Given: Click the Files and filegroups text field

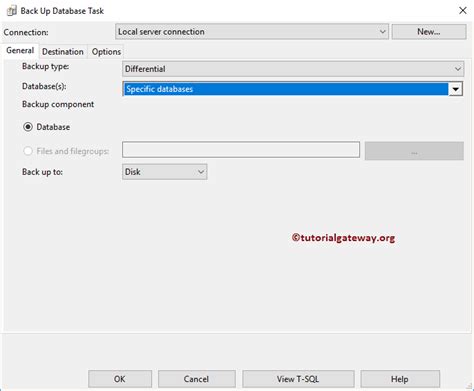Looking at the screenshot, I should point(241,150).
